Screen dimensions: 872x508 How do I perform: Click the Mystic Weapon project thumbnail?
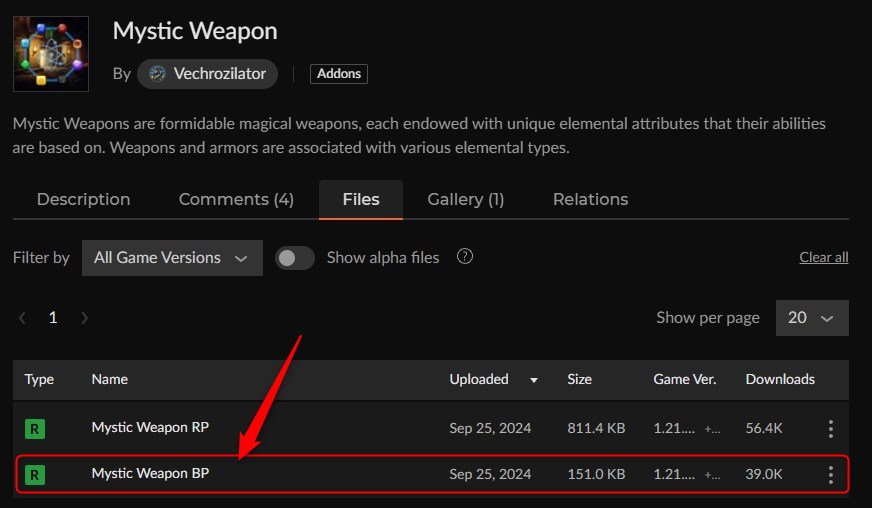click(50, 54)
